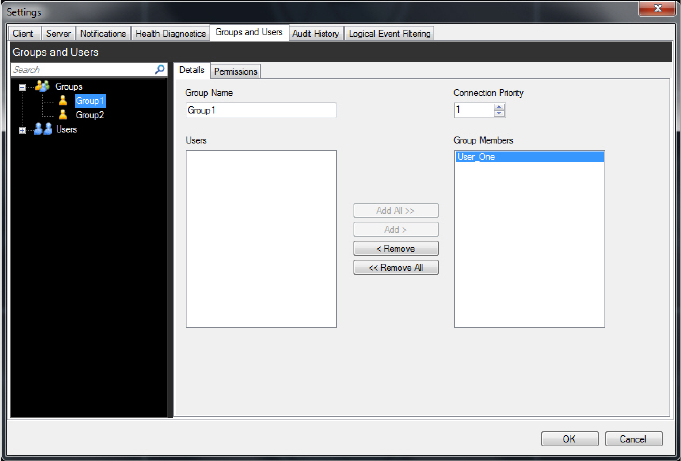Screen dimensions: 681x461
Task: Click the search magnifier icon
Action: (160, 70)
